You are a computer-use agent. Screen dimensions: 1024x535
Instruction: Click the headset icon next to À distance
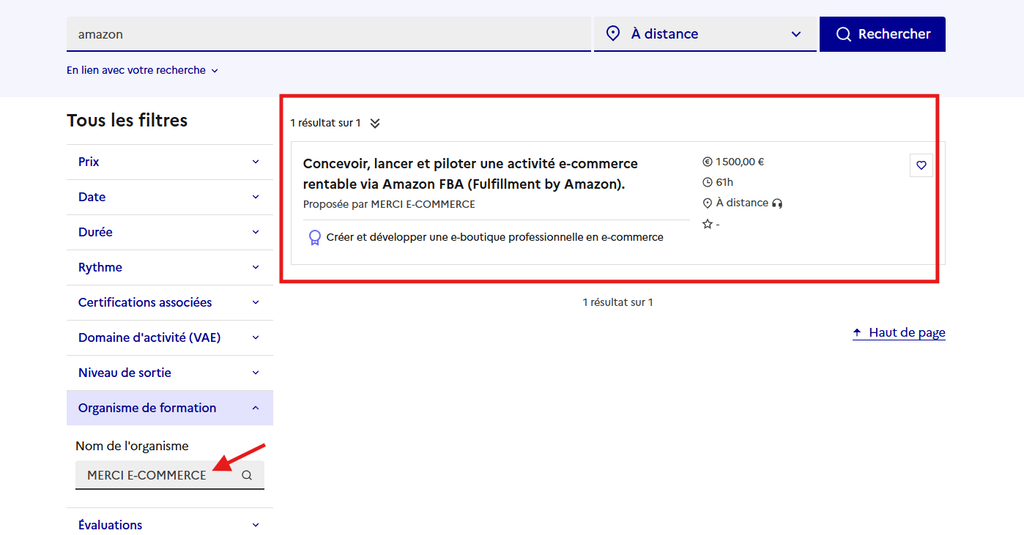pos(776,203)
